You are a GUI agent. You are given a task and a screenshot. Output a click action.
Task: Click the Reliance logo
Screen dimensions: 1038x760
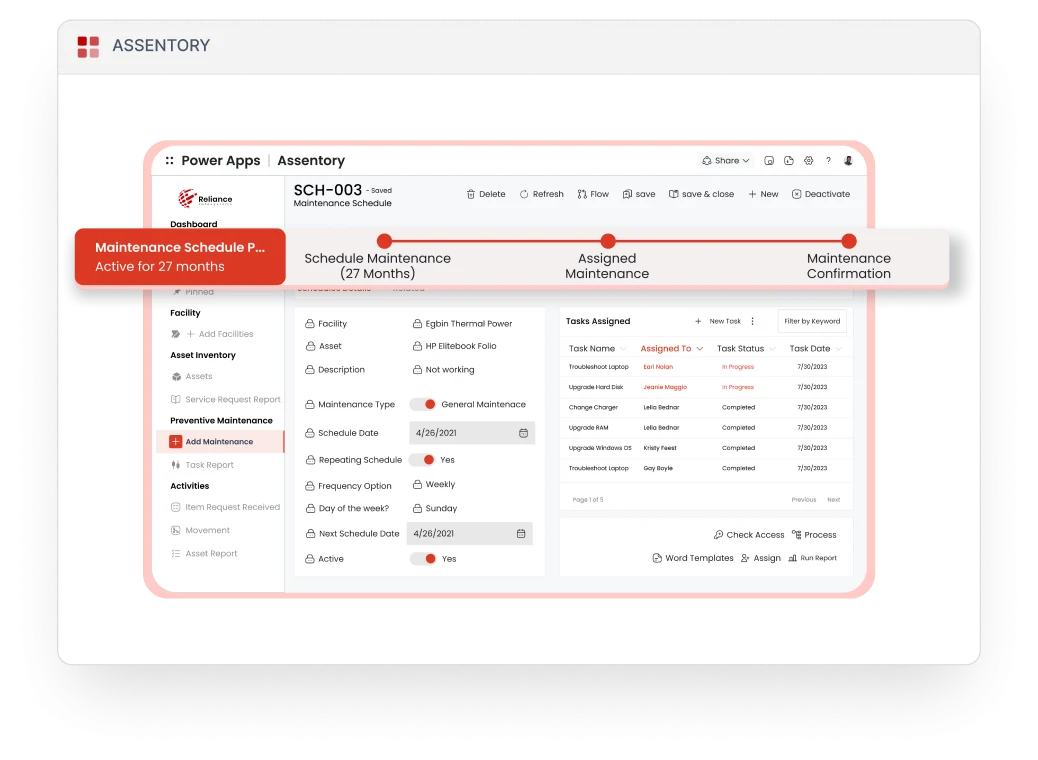pyautogui.click(x=205, y=198)
